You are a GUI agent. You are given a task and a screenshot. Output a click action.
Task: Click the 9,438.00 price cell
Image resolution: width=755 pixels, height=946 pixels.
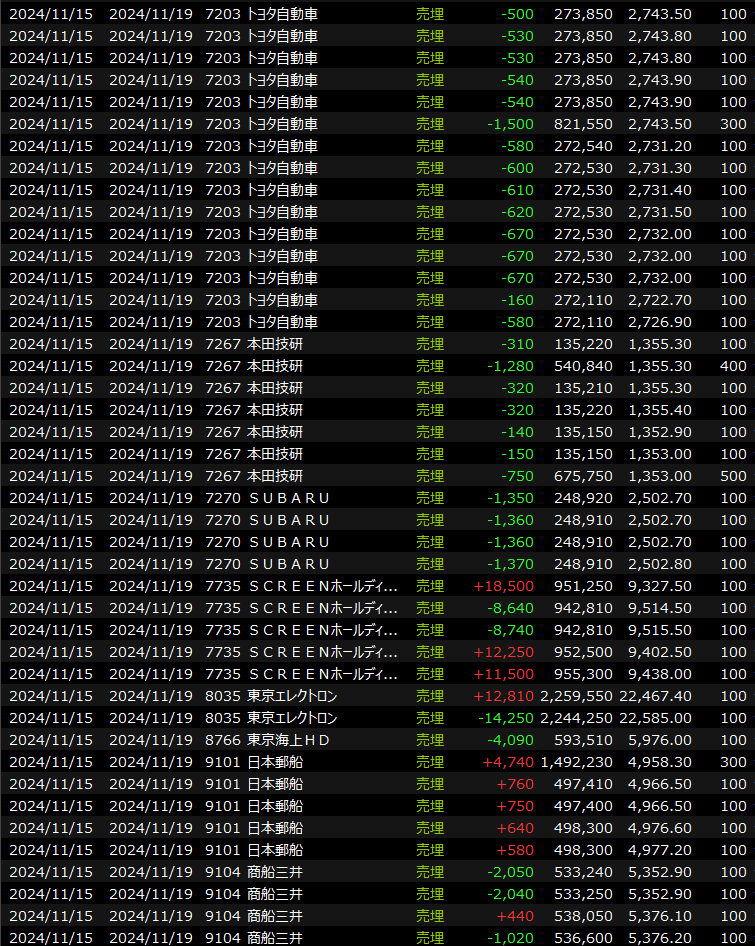pyautogui.click(x=659, y=674)
